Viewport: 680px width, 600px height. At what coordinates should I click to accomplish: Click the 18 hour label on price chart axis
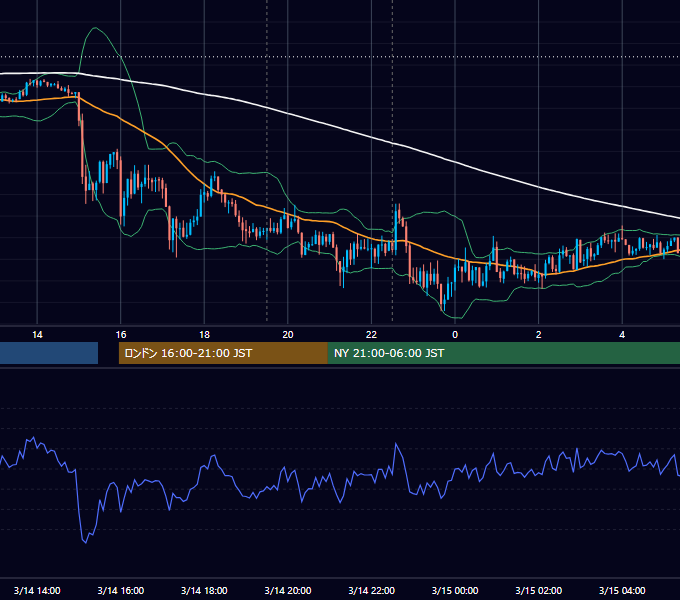[x=204, y=335]
